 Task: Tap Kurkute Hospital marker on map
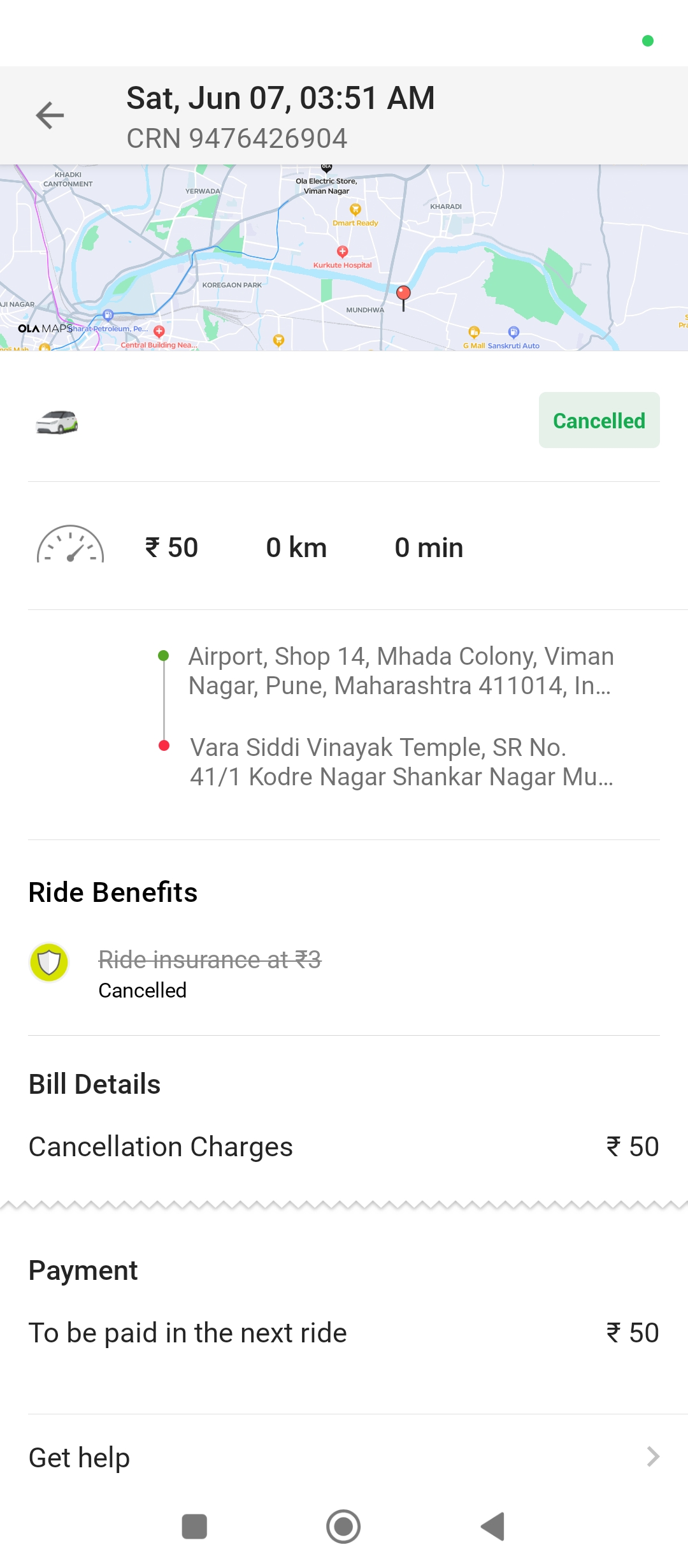pyautogui.click(x=342, y=252)
